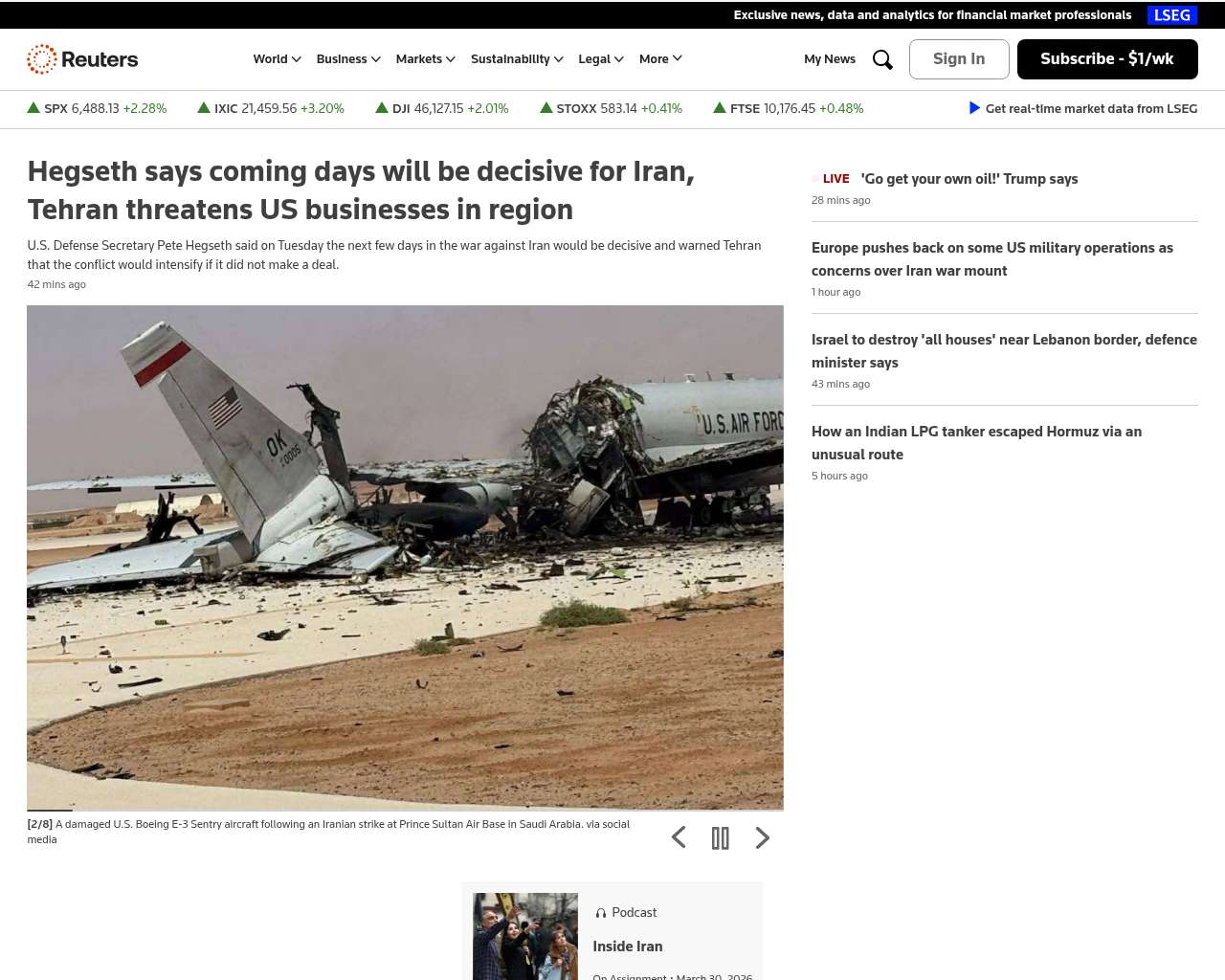Image resolution: width=1225 pixels, height=980 pixels.
Task: Open the SPX index ticker
Action: pyautogui.click(x=97, y=108)
